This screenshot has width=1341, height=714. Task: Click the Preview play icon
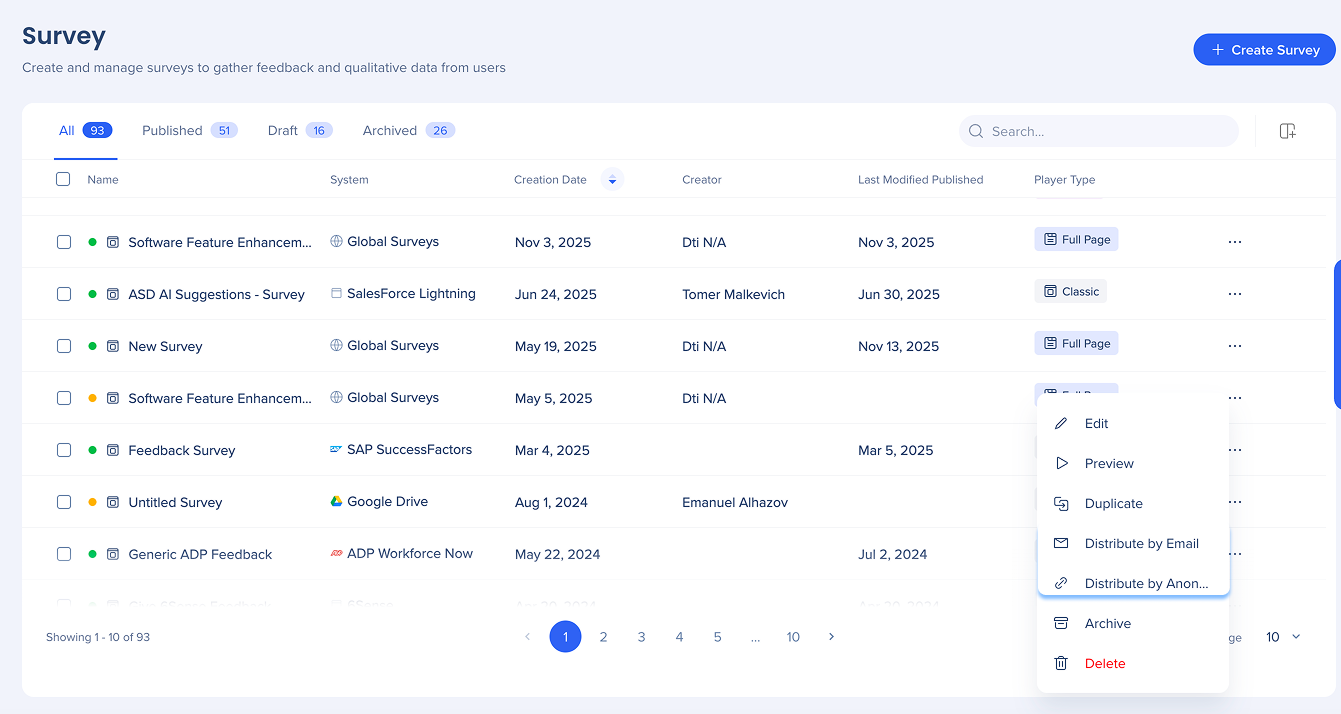point(1061,464)
